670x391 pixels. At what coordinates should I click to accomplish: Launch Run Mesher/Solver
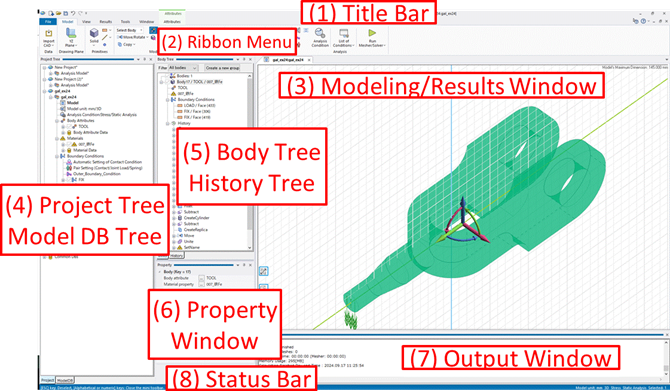coord(372,38)
